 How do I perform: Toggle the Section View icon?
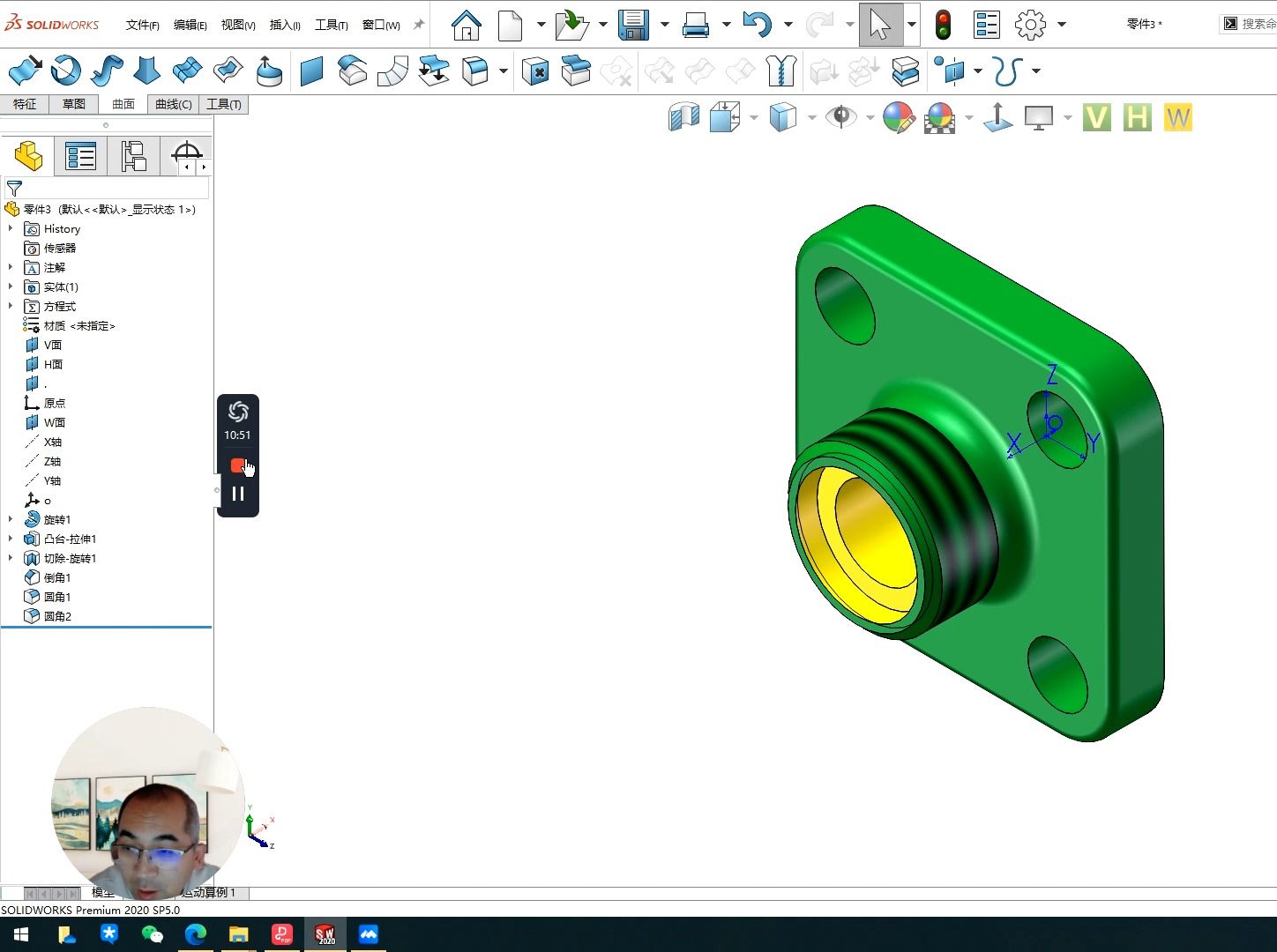tap(684, 117)
